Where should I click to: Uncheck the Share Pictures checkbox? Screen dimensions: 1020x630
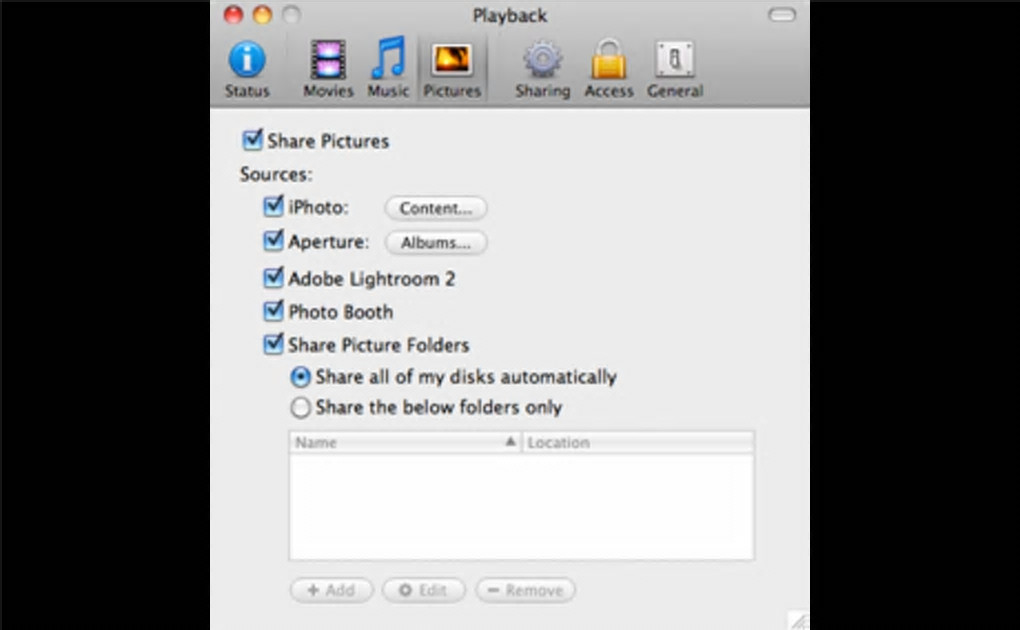click(252, 140)
